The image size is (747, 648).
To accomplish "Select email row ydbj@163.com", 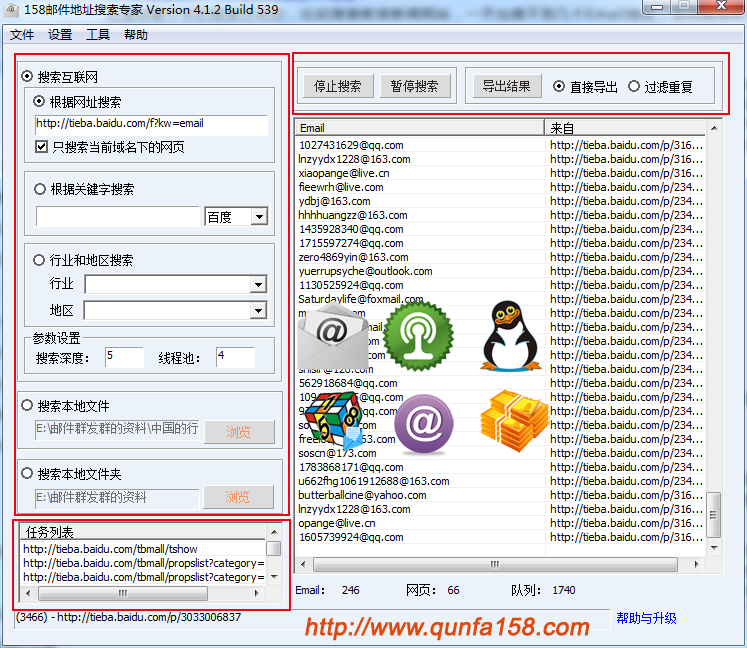I will click(x=420, y=201).
